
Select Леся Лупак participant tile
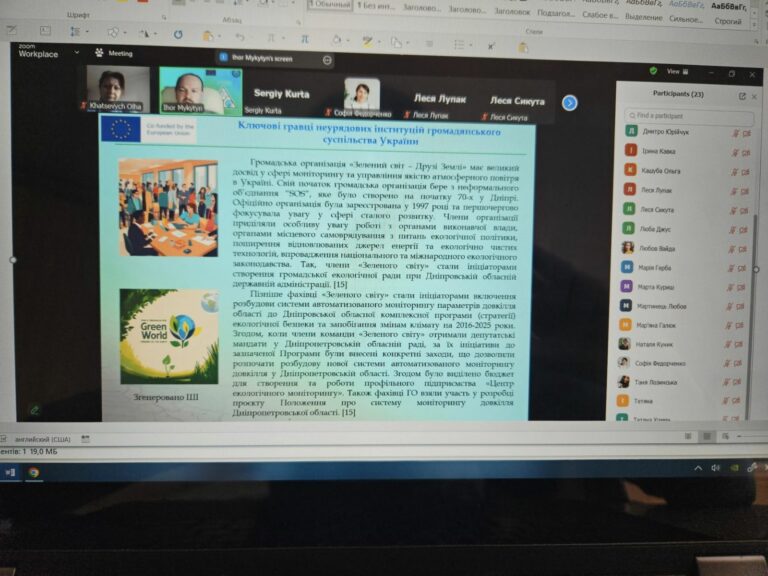439,100
